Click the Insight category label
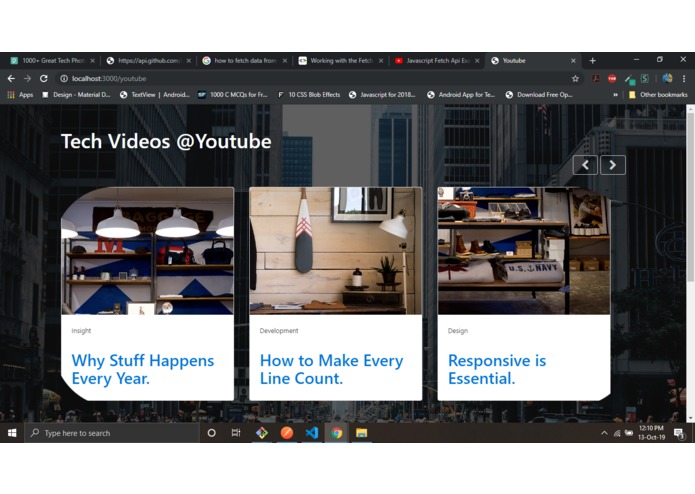695x494 pixels. pos(81,331)
